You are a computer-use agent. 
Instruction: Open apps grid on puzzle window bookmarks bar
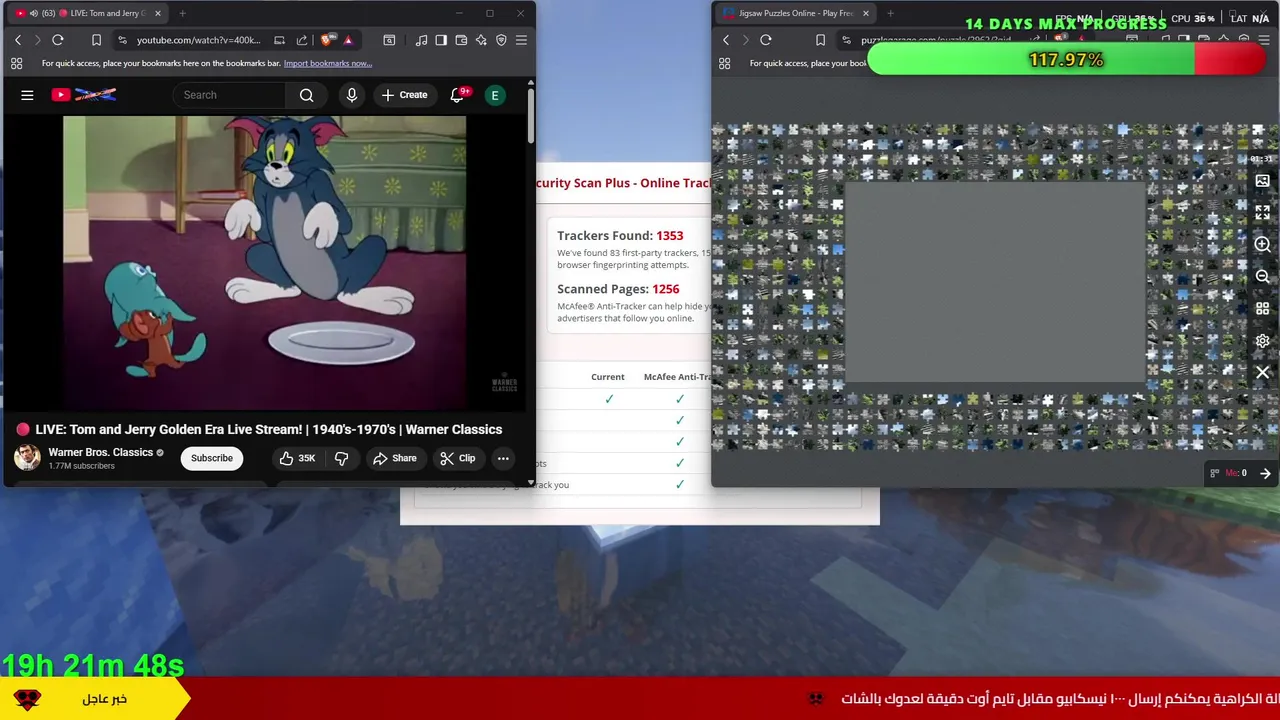pyautogui.click(x=724, y=63)
